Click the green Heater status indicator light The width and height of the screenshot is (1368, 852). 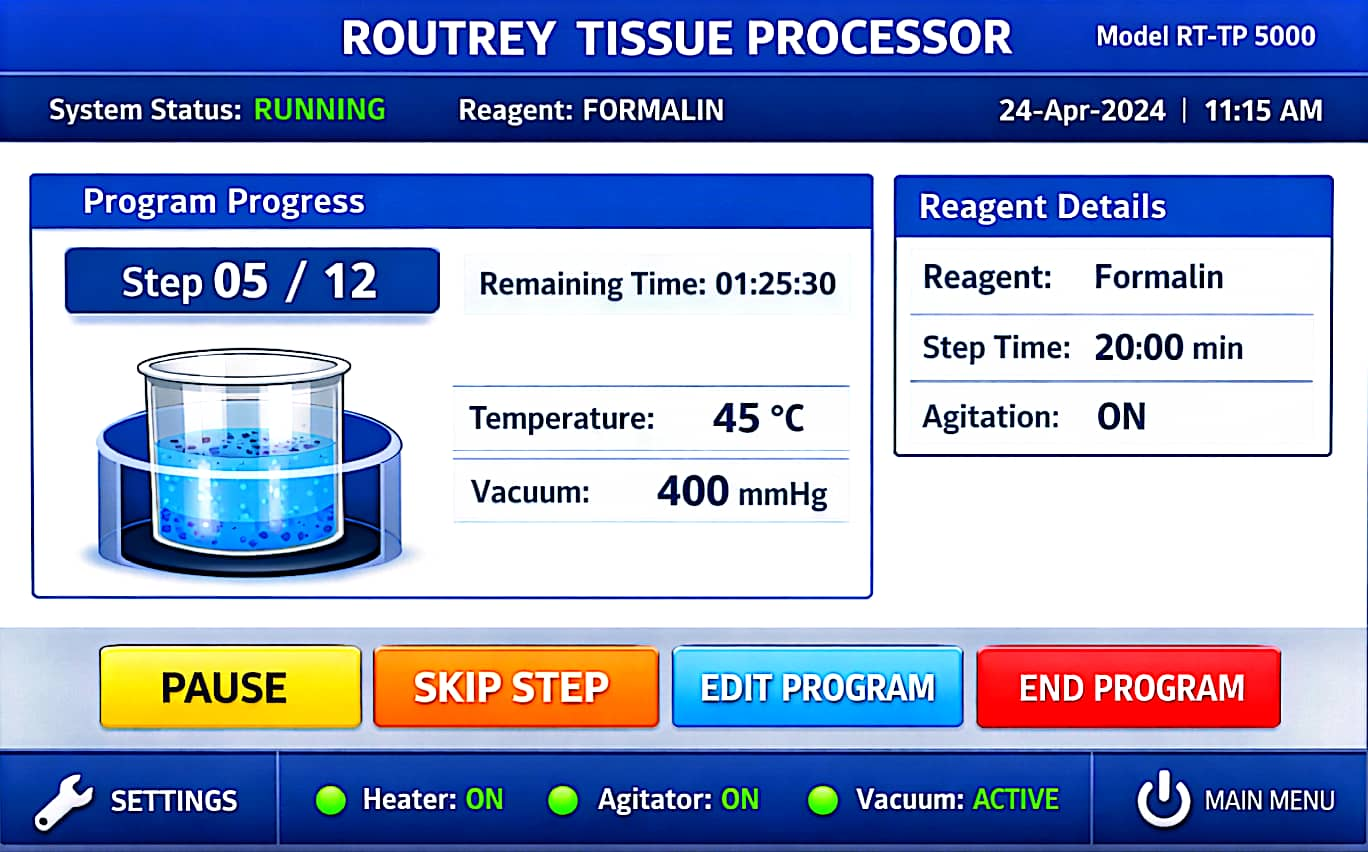[330, 800]
